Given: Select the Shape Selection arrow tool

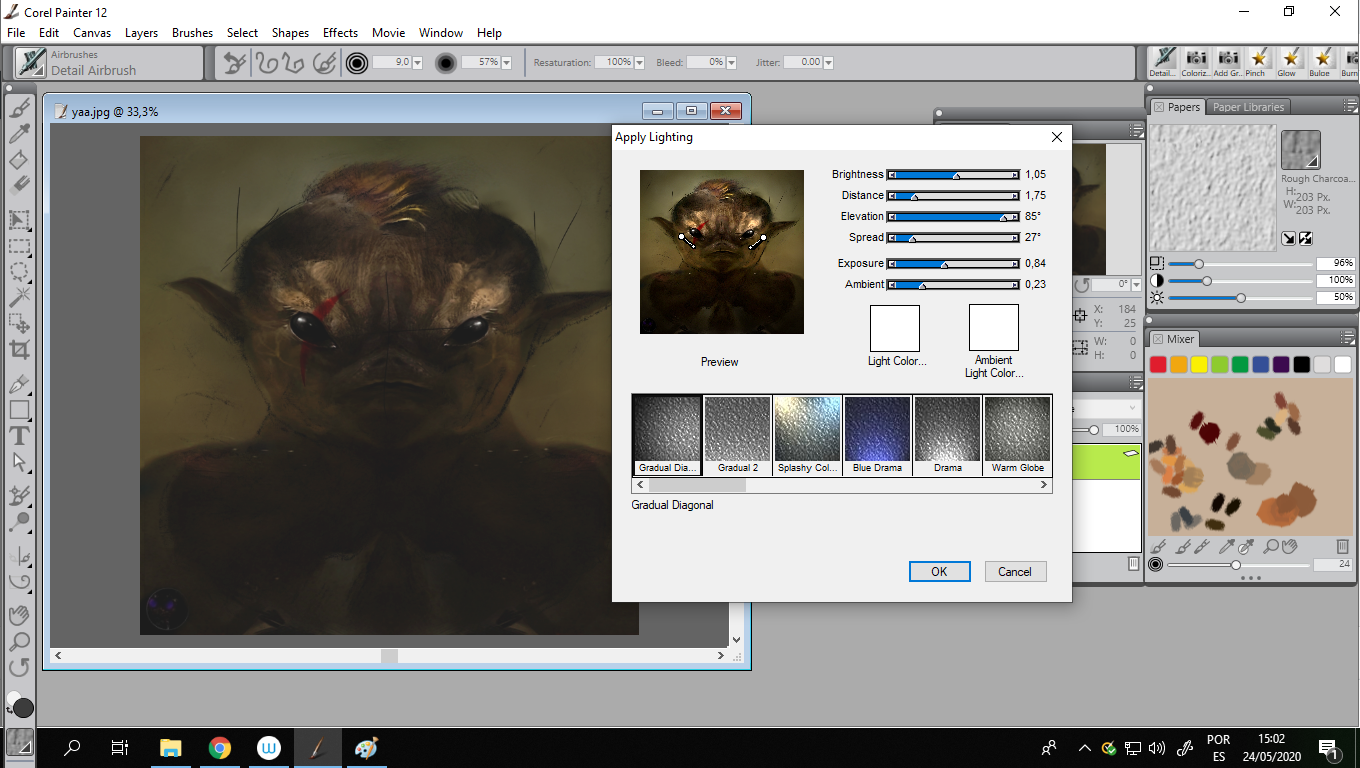Looking at the screenshot, I should click(x=19, y=461).
